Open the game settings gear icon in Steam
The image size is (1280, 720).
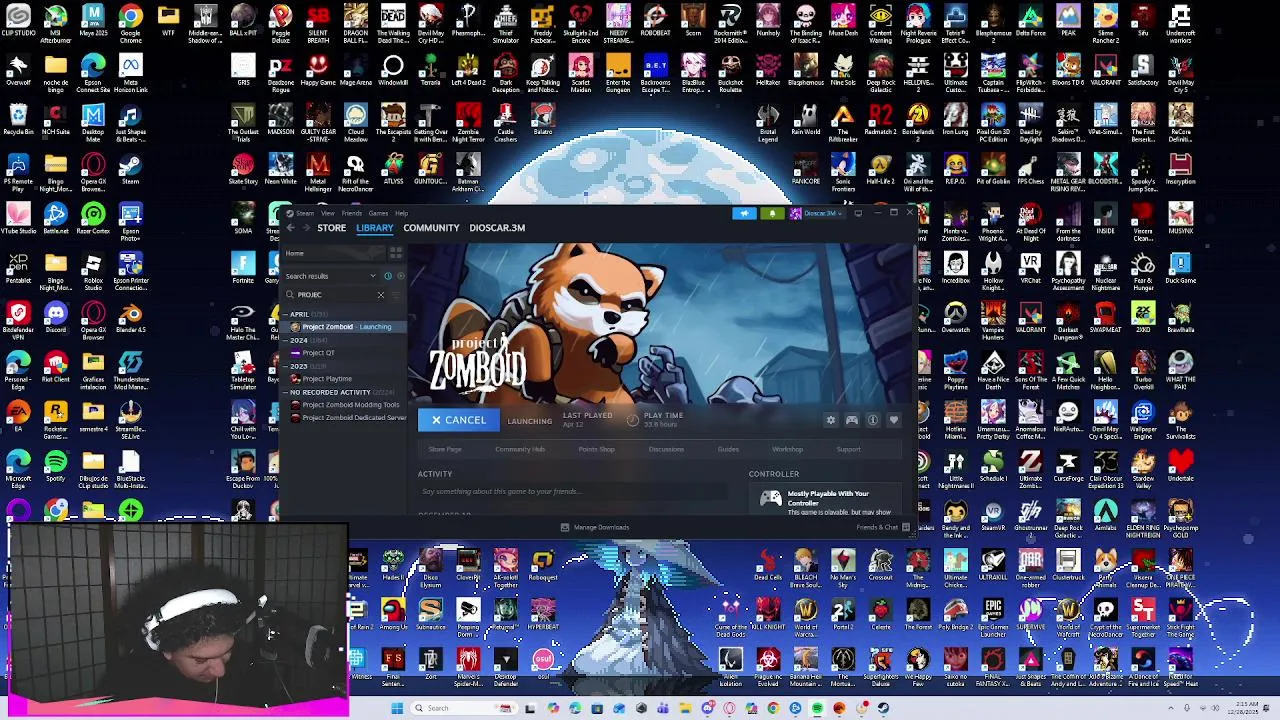(830, 420)
